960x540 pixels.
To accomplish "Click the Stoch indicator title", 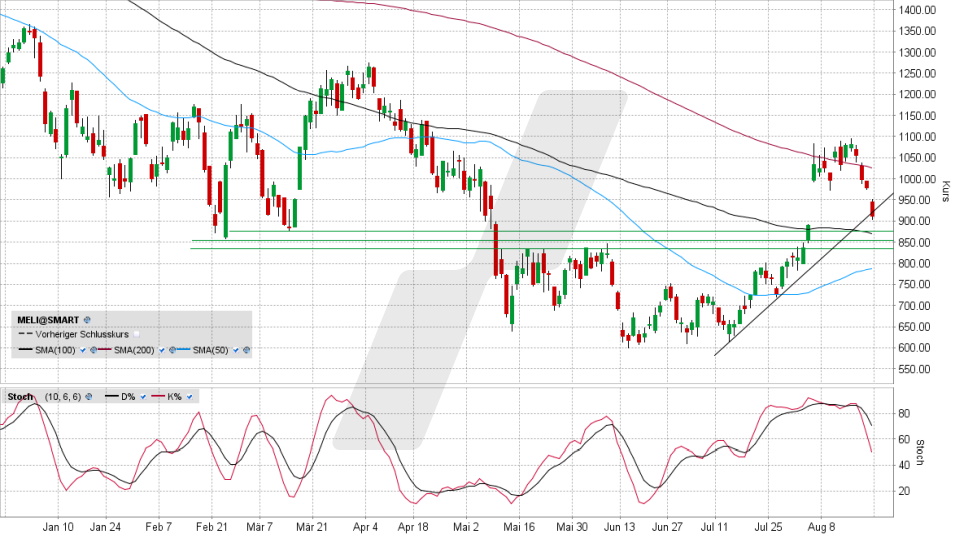I will click(x=20, y=397).
